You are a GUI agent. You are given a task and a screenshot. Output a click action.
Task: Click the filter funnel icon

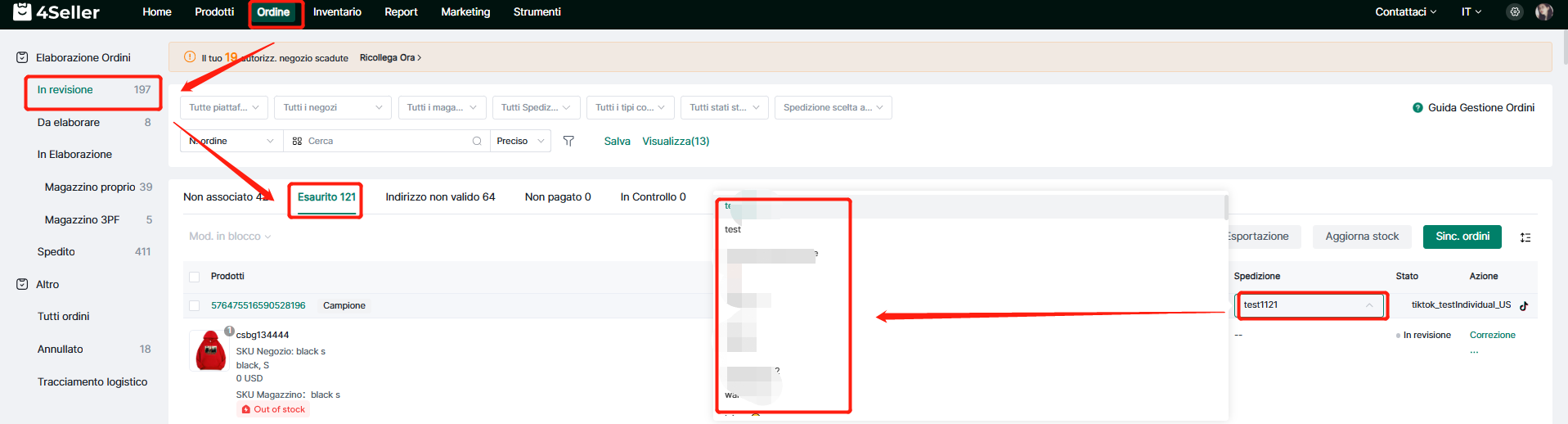[x=568, y=141]
